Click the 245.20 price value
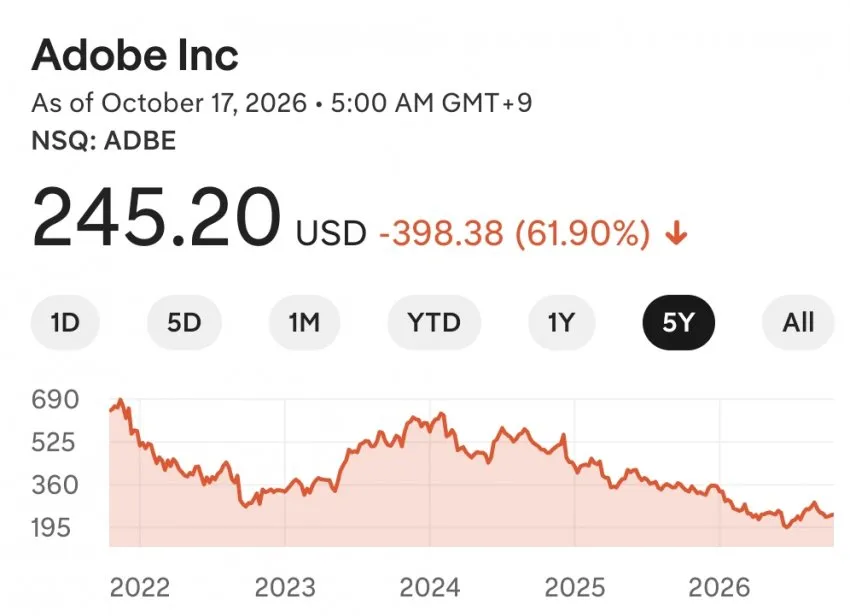 (156, 218)
